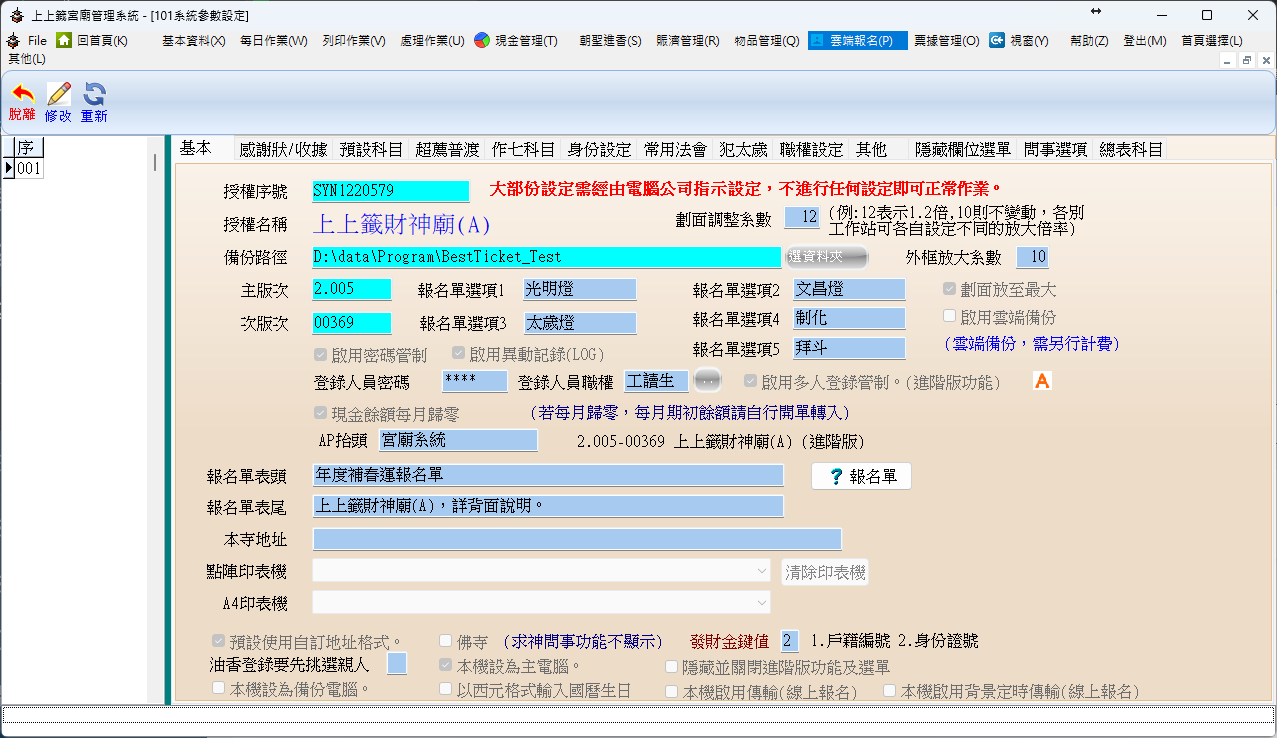Click the orange A icon
Image resolution: width=1277 pixels, height=738 pixels.
[1042, 381]
